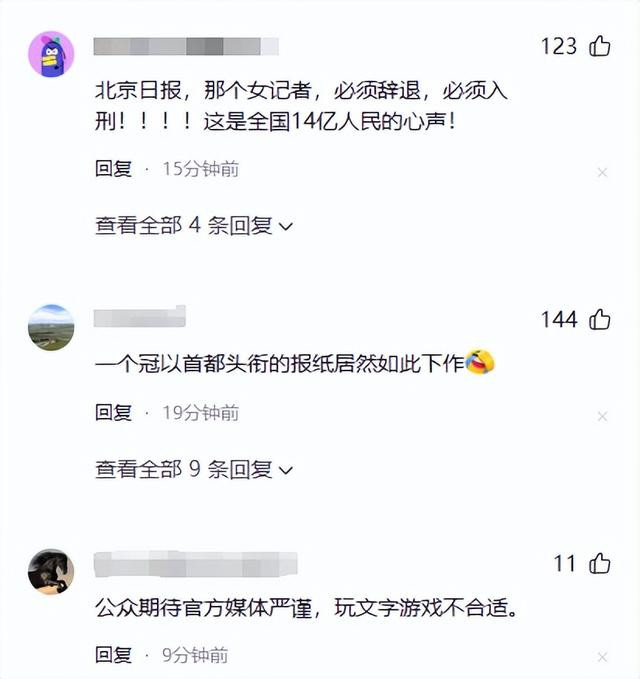Reply to the 官方媒体严谨 comment

coord(113,654)
